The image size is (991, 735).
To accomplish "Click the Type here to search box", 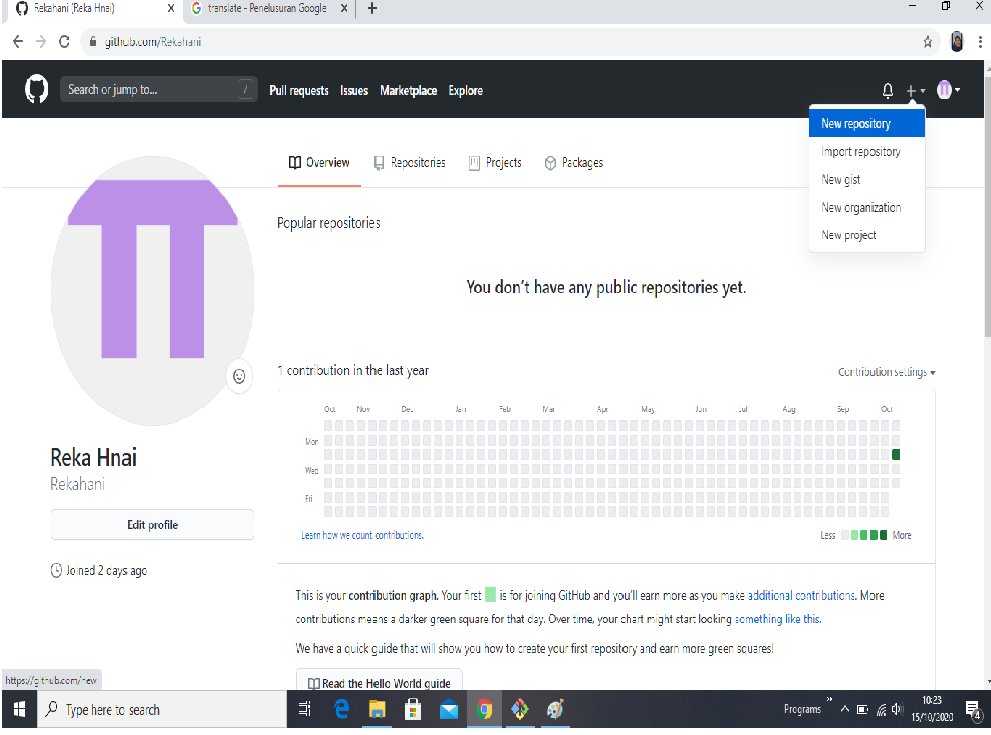I will click(x=162, y=709).
